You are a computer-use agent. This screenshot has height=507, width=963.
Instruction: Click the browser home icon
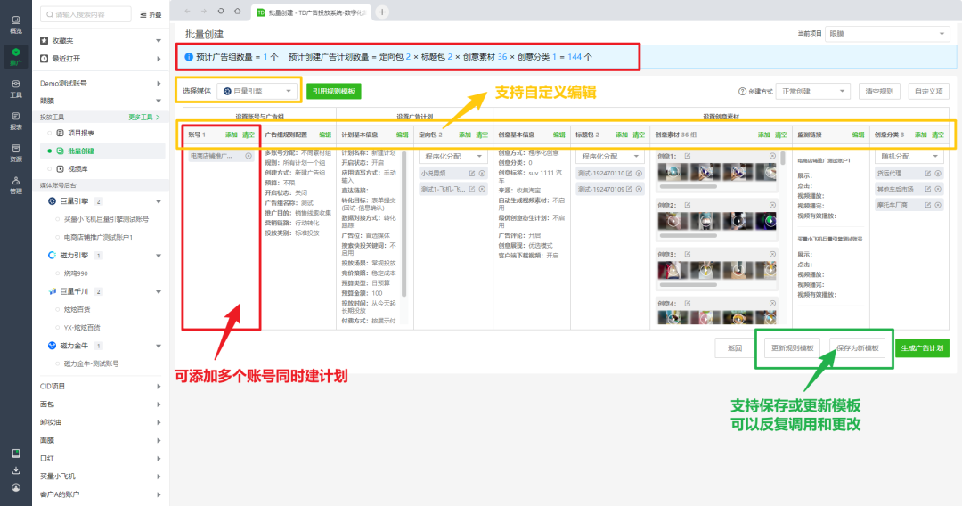[x=237, y=12]
